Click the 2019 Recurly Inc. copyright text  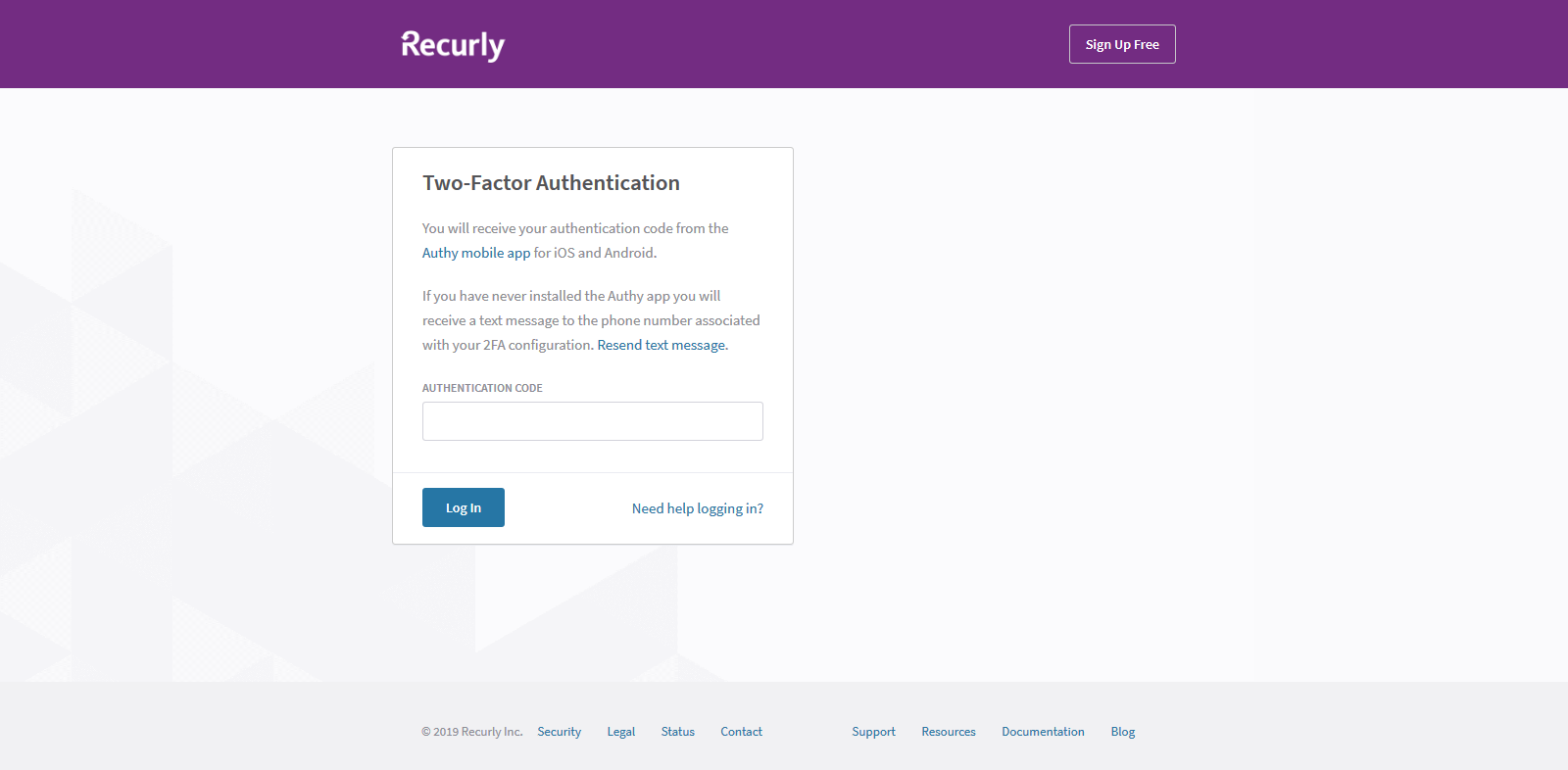click(x=472, y=732)
